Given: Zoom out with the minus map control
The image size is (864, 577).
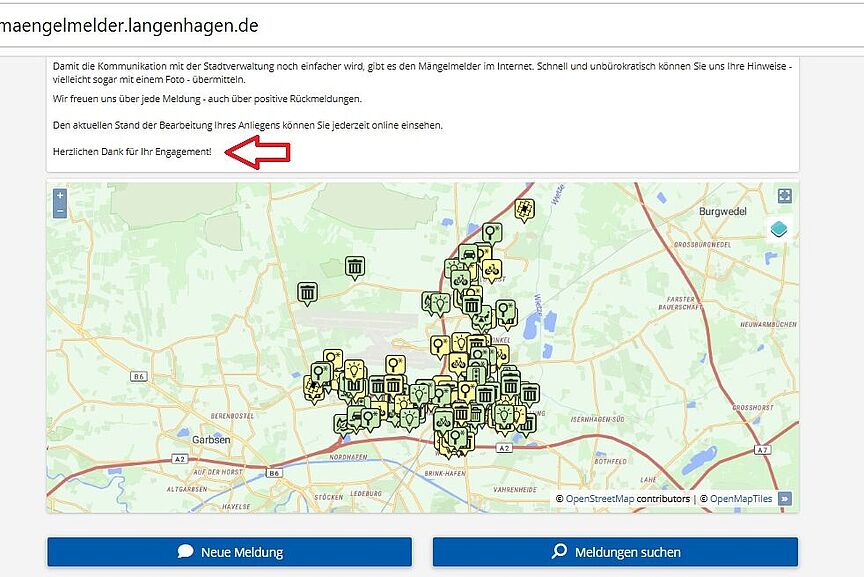Looking at the screenshot, I should coord(60,212).
